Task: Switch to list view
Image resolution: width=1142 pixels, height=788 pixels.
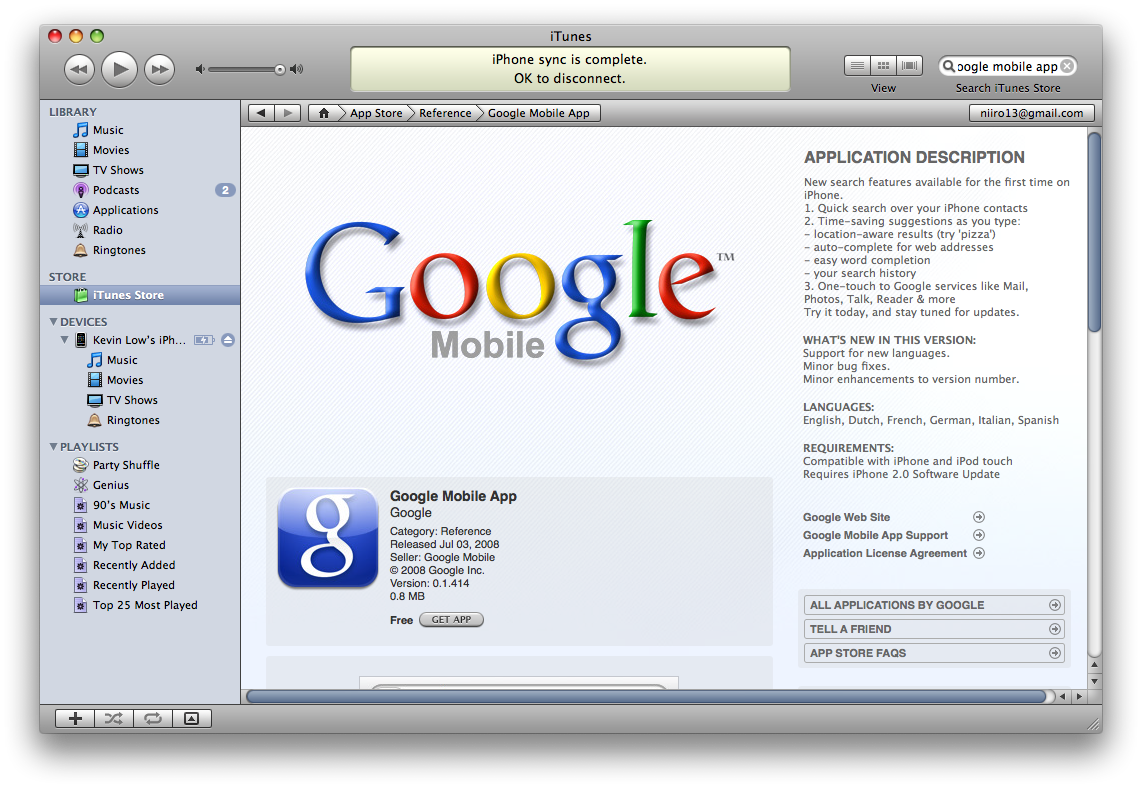Action: click(x=858, y=66)
